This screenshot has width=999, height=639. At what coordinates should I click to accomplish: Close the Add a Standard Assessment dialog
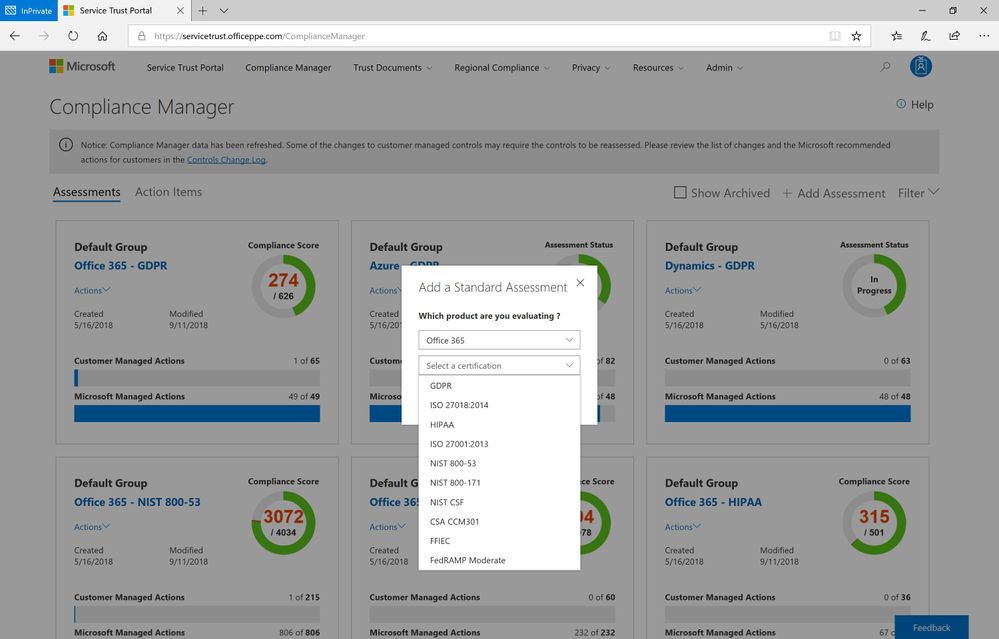pos(580,283)
